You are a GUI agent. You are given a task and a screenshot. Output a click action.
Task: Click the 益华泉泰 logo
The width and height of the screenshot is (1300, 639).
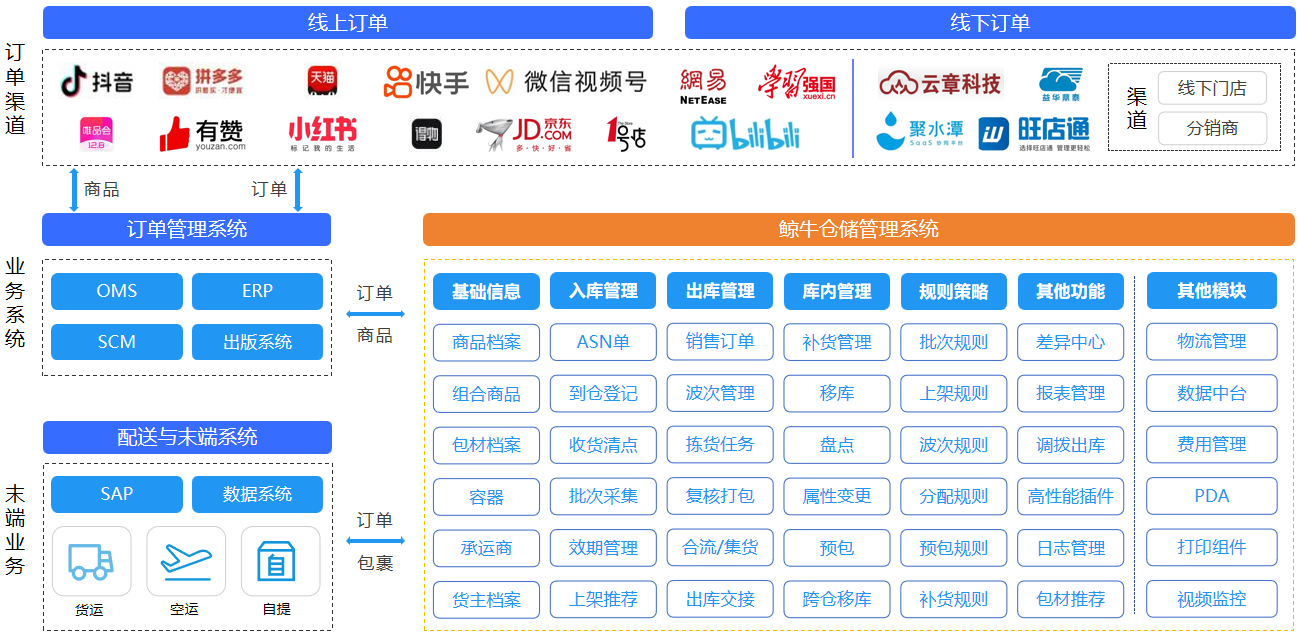1060,83
